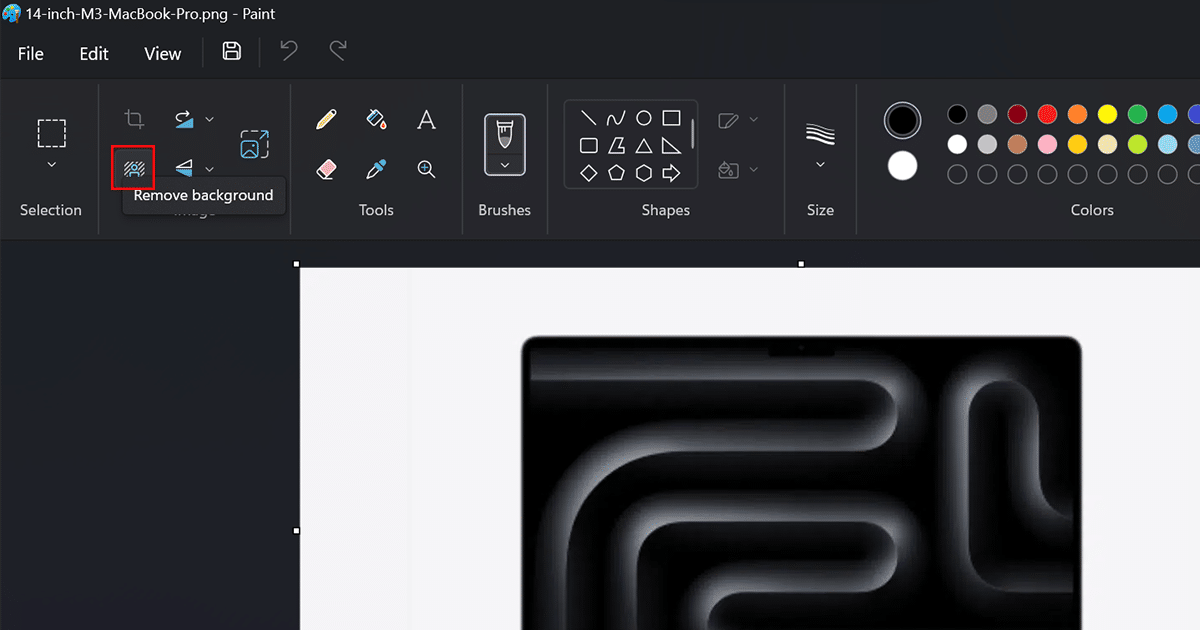Open the View menu
Screen dimensions: 1200x630
pyautogui.click(x=162, y=54)
